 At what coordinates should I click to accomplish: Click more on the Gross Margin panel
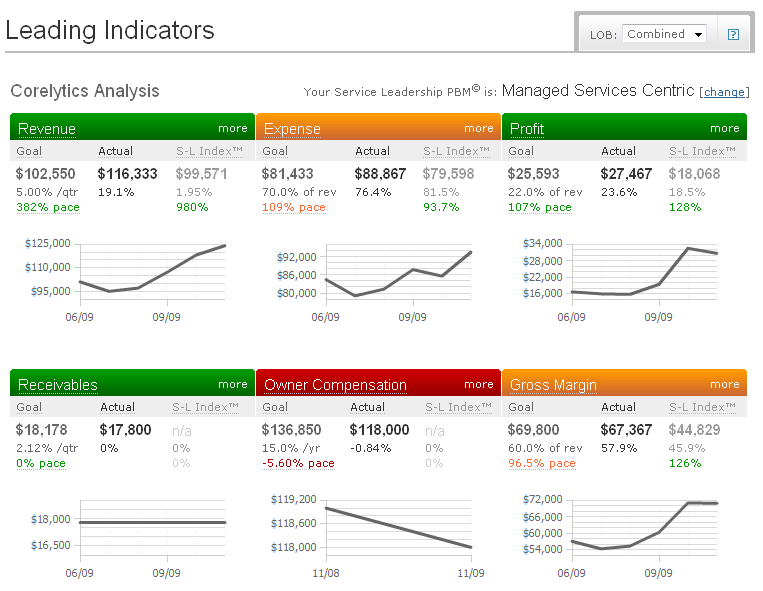pyautogui.click(x=724, y=384)
